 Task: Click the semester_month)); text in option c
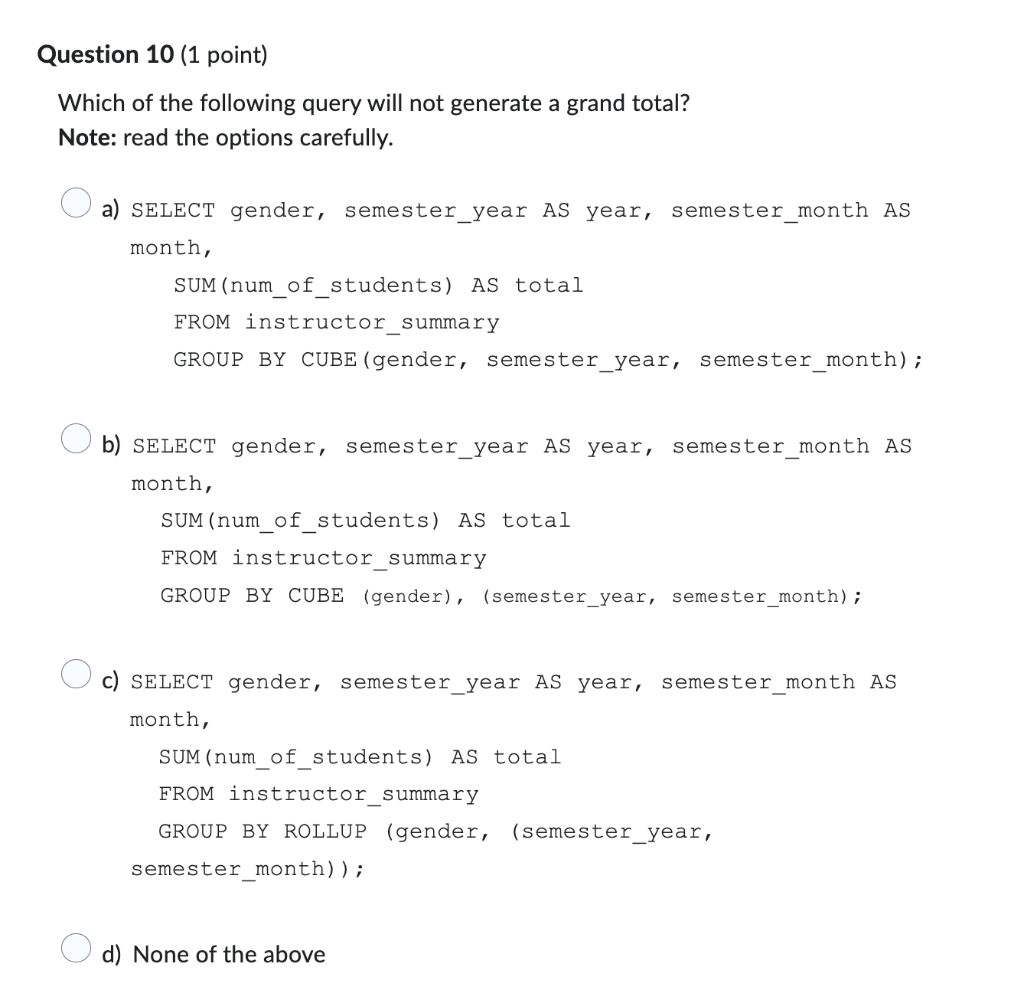246,869
